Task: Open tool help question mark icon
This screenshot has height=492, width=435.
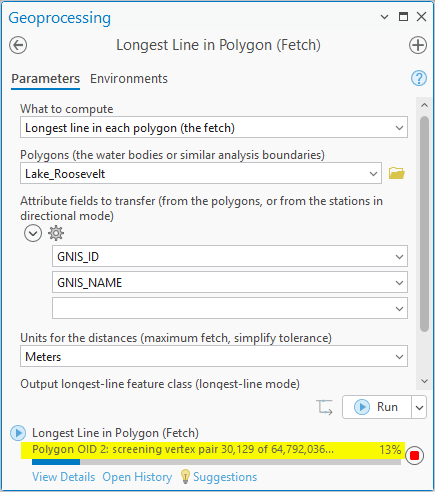Action: pyautogui.click(x=419, y=78)
